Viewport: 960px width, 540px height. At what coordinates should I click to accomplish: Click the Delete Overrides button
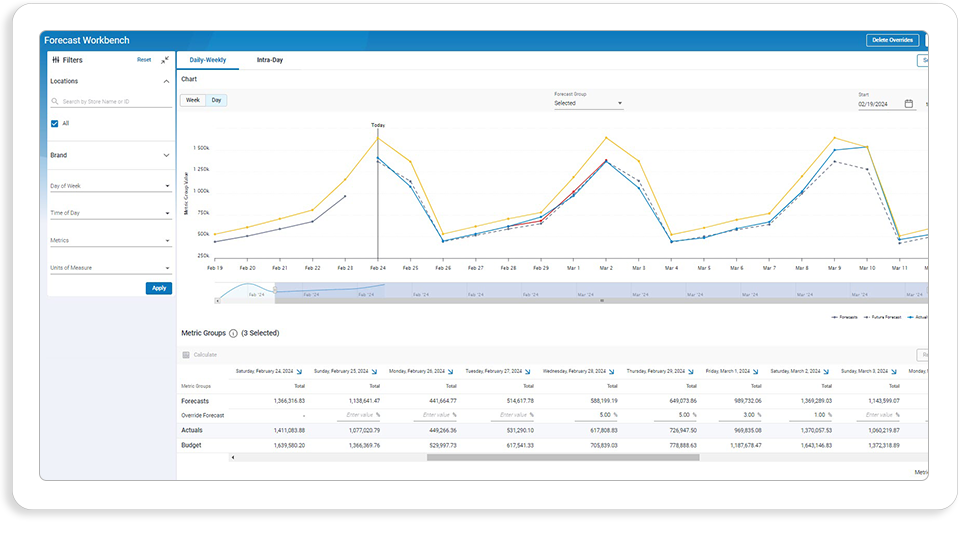pos(892,40)
